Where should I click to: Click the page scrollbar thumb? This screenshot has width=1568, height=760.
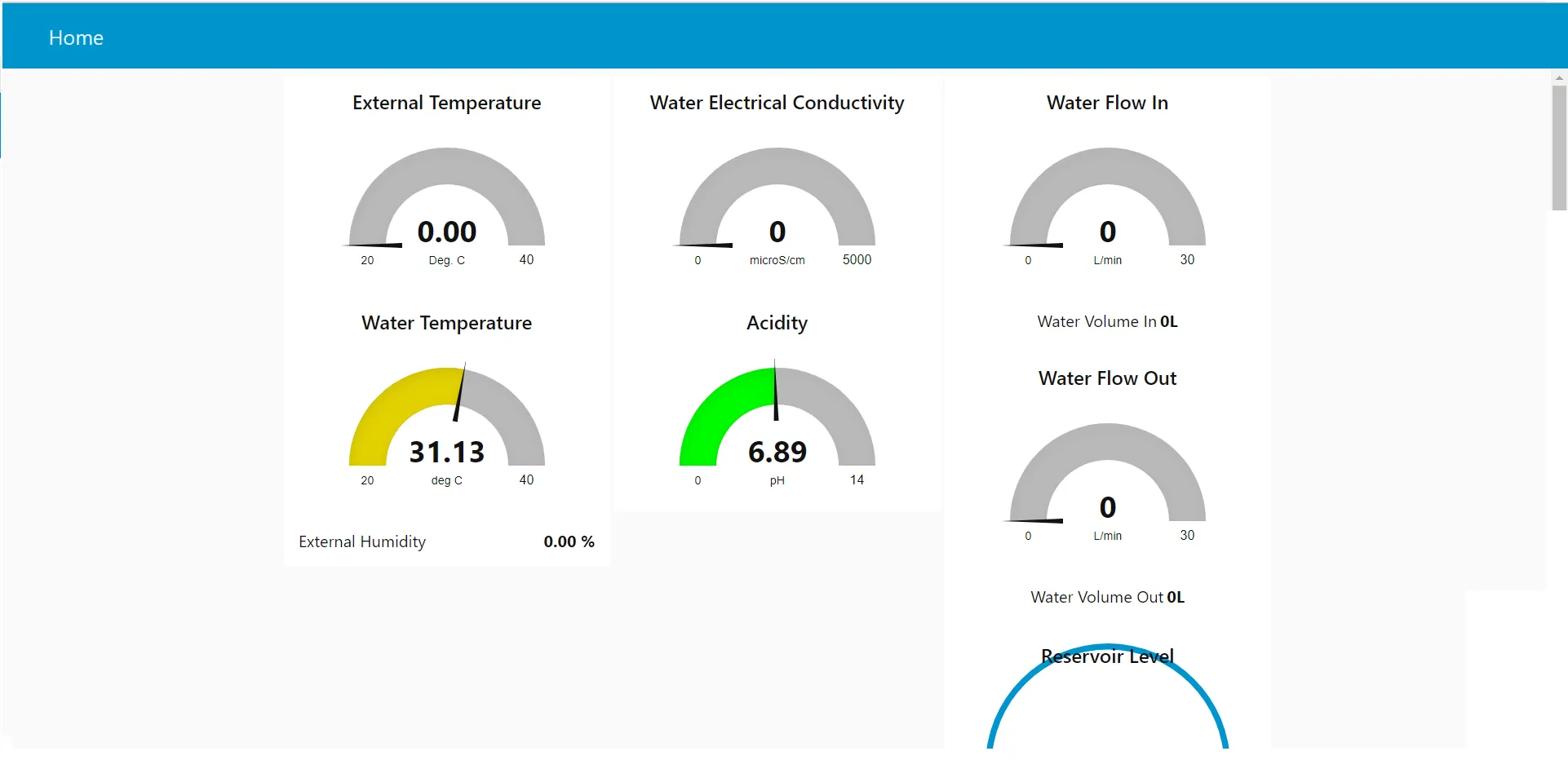1558,147
